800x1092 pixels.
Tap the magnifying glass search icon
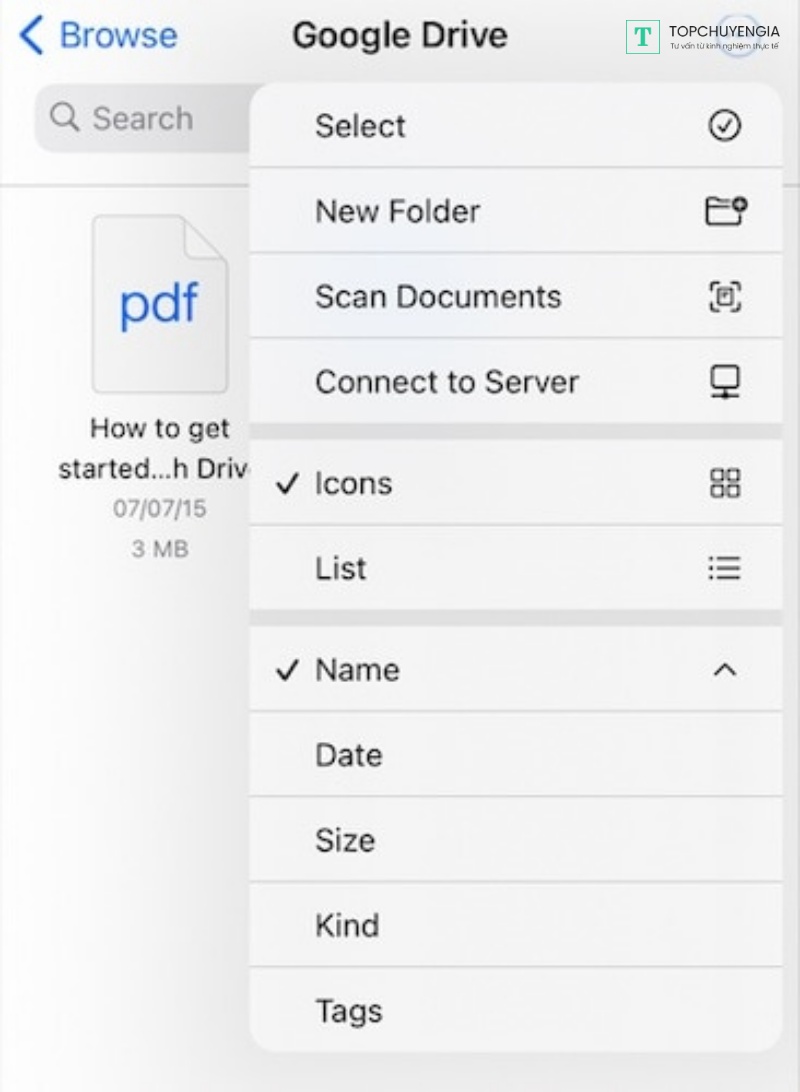pos(64,118)
